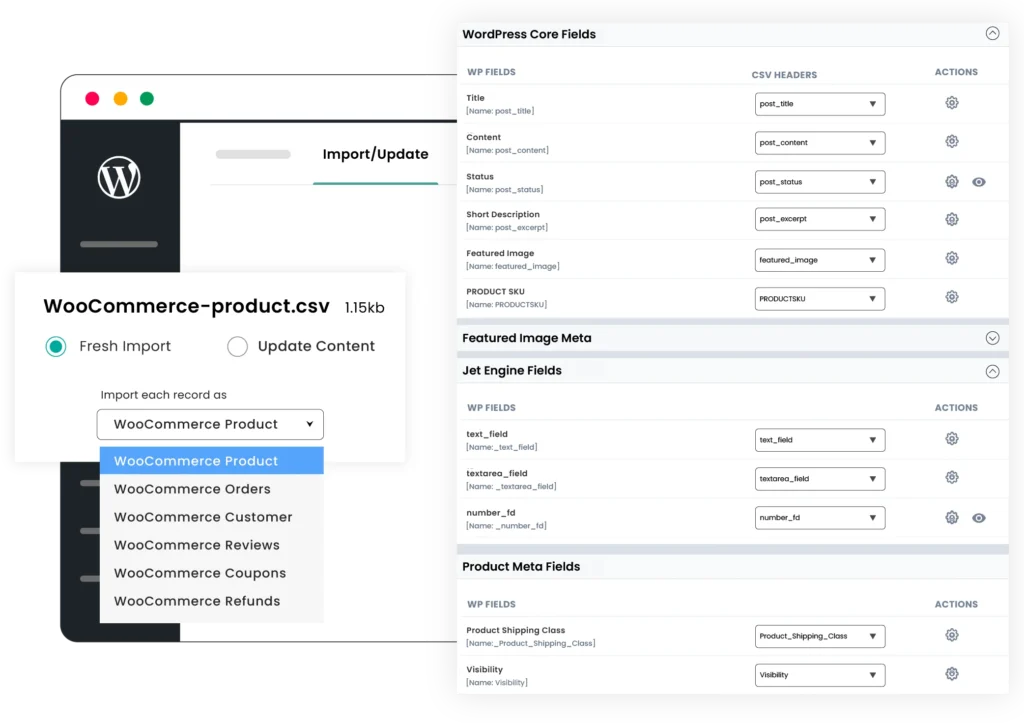Toggle eye preview for number_fd field
Viewport: 1024px width, 723px height.
[978, 518]
